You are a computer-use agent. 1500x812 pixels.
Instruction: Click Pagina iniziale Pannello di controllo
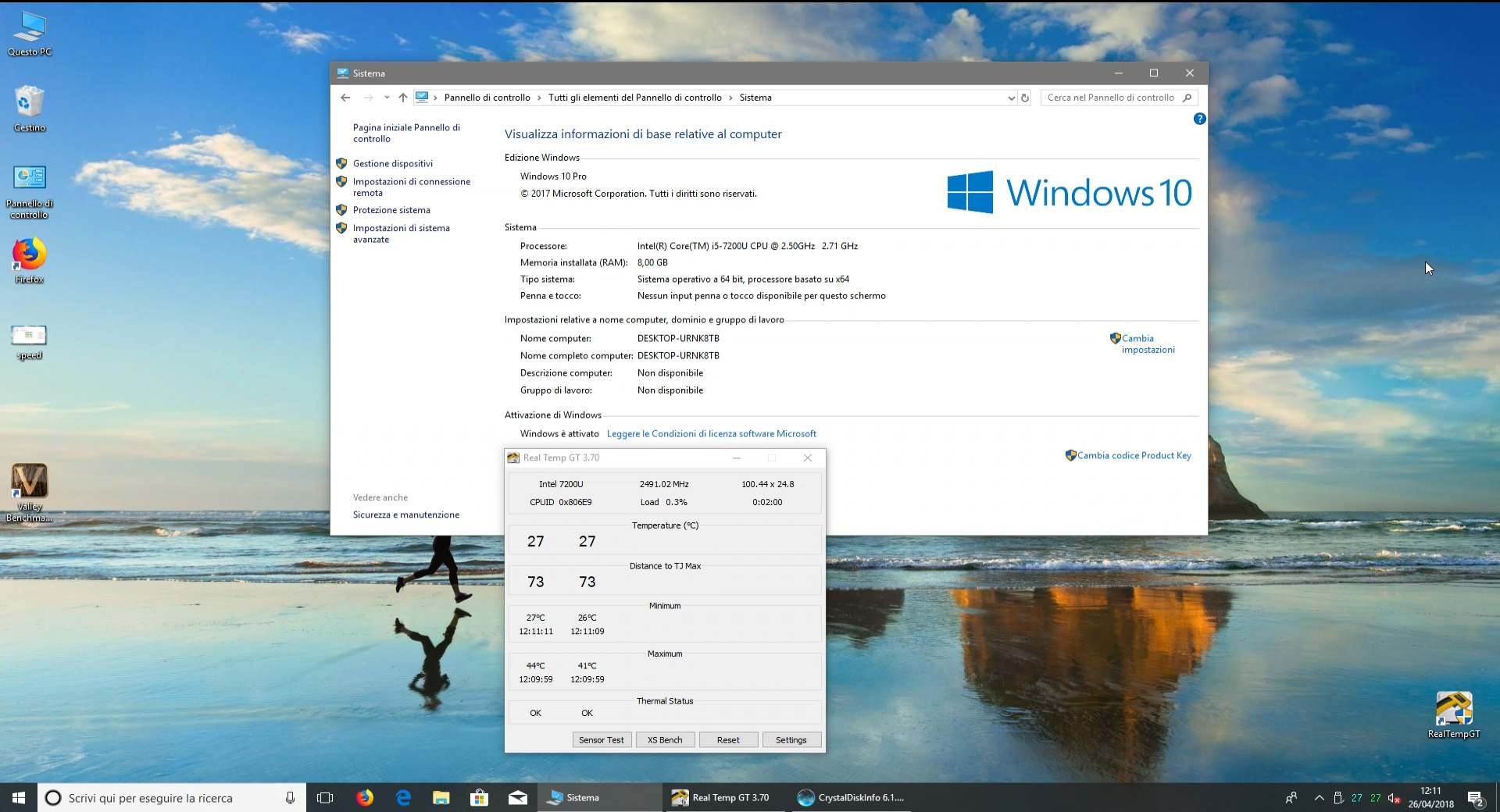(x=406, y=133)
